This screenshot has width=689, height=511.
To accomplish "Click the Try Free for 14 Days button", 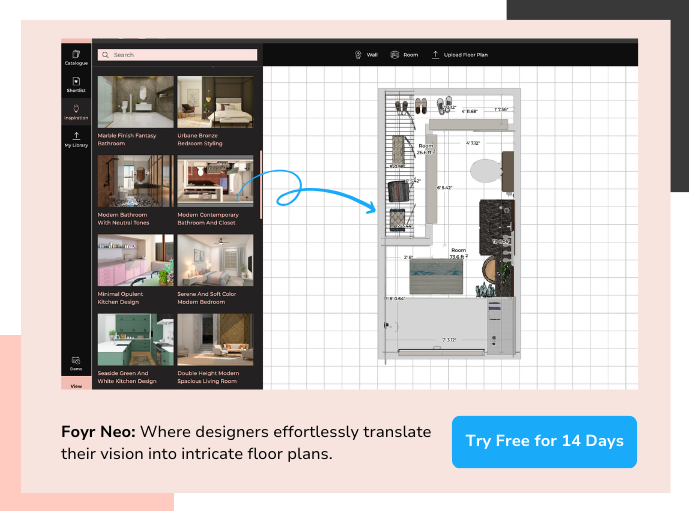I will point(544,442).
